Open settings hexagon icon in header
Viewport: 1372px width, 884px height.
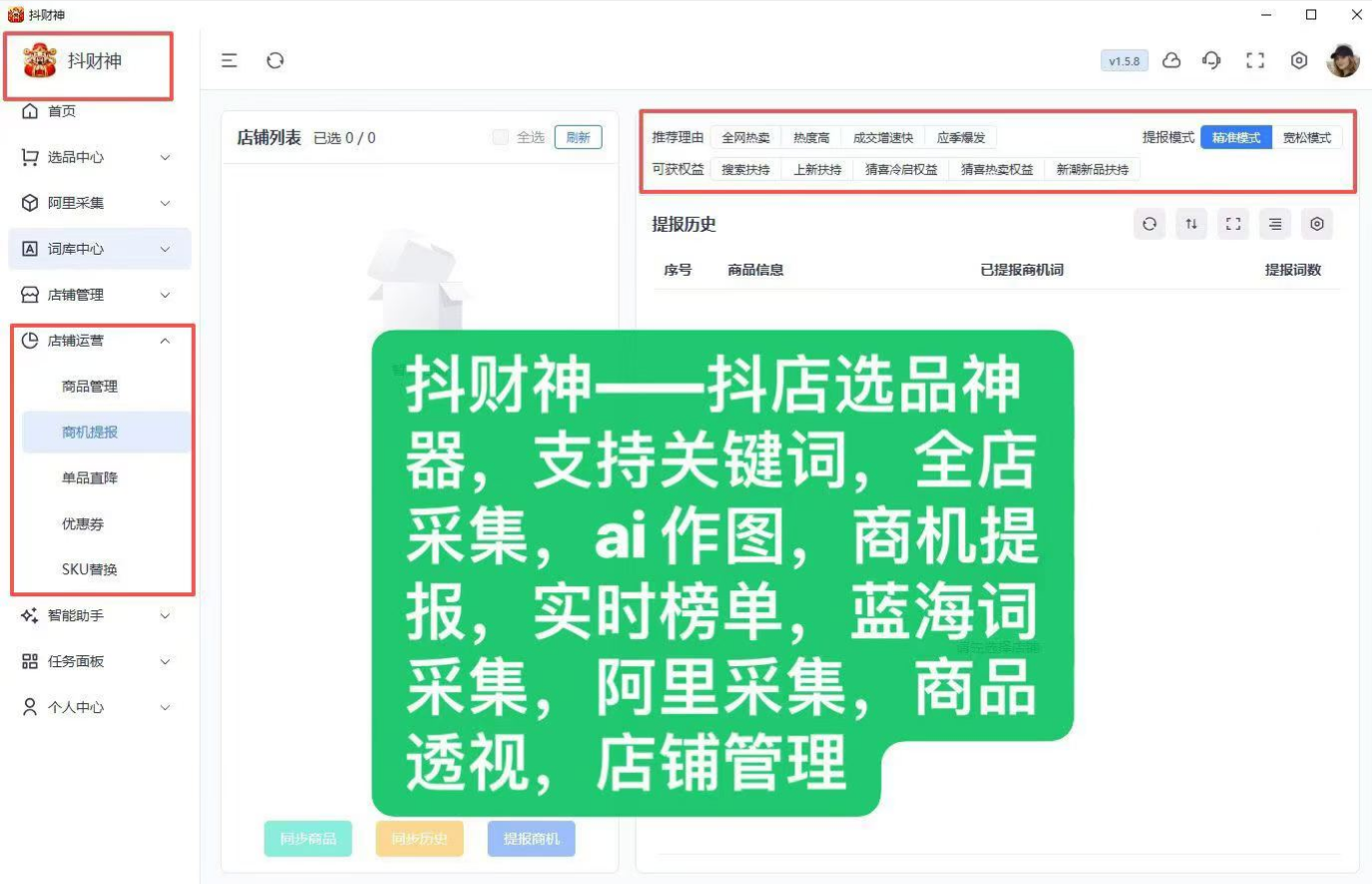[1299, 61]
